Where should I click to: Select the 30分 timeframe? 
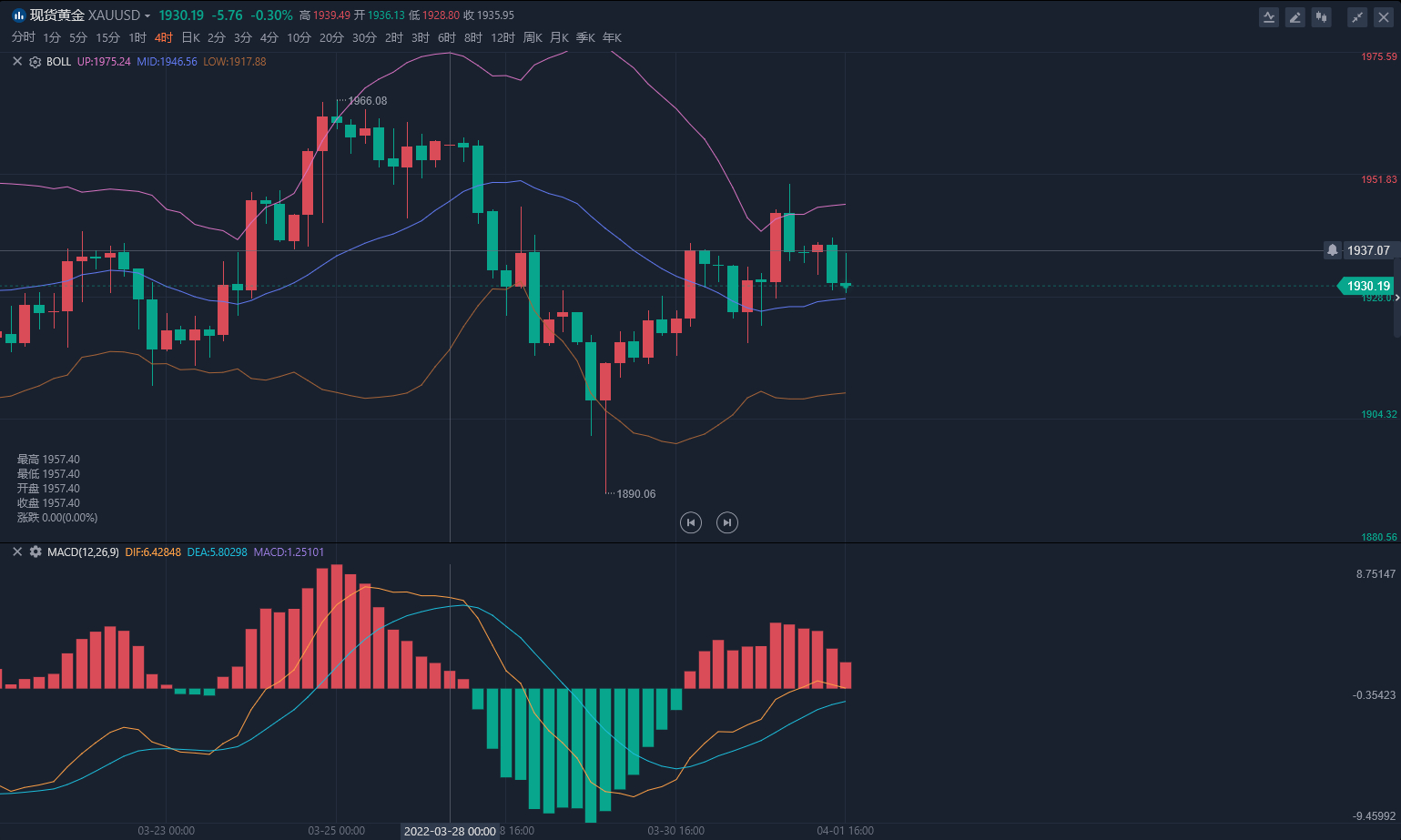coord(364,37)
